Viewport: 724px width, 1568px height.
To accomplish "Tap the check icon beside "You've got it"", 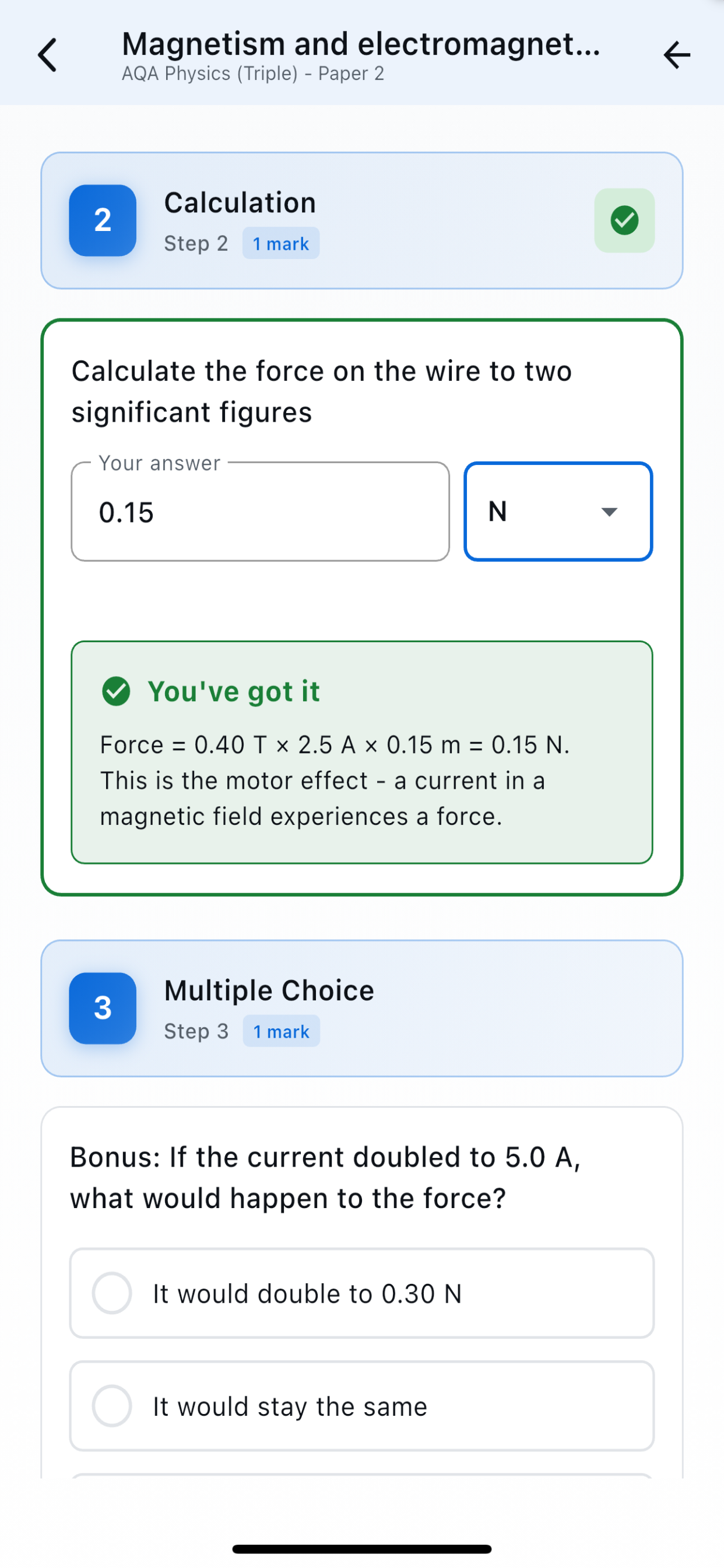I will [116, 691].
